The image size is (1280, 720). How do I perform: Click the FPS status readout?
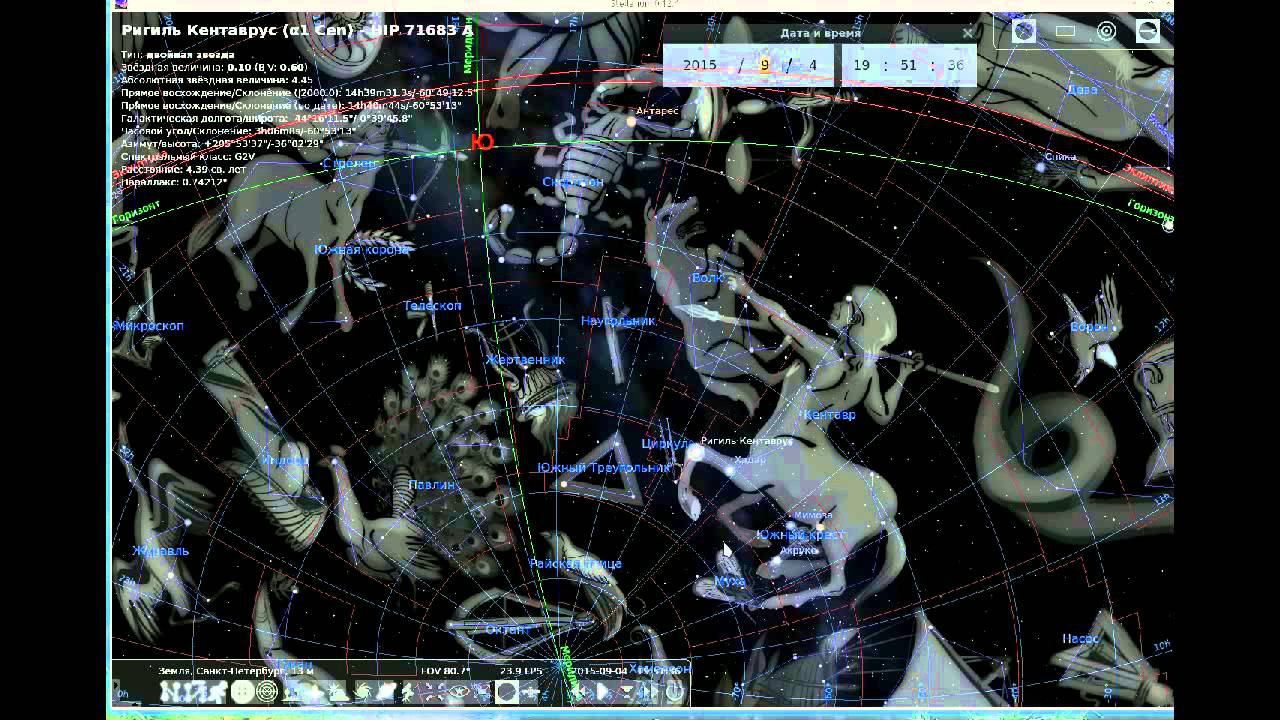pyautogui.click(x=521, y=670)
